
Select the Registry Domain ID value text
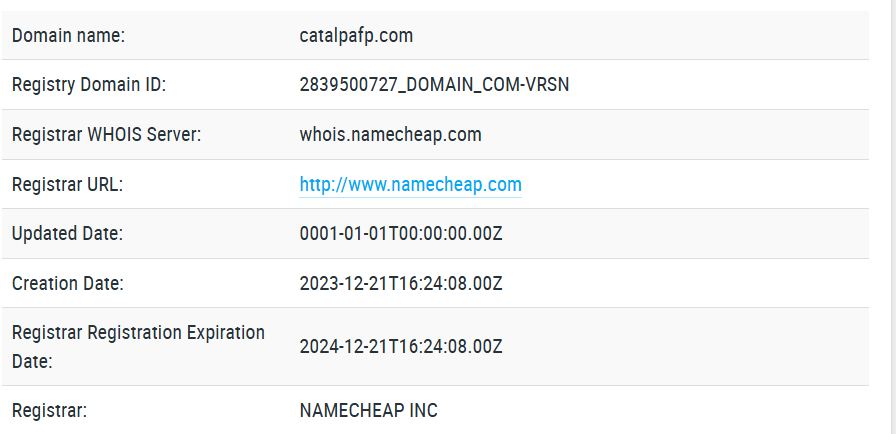tap(434, 85)
